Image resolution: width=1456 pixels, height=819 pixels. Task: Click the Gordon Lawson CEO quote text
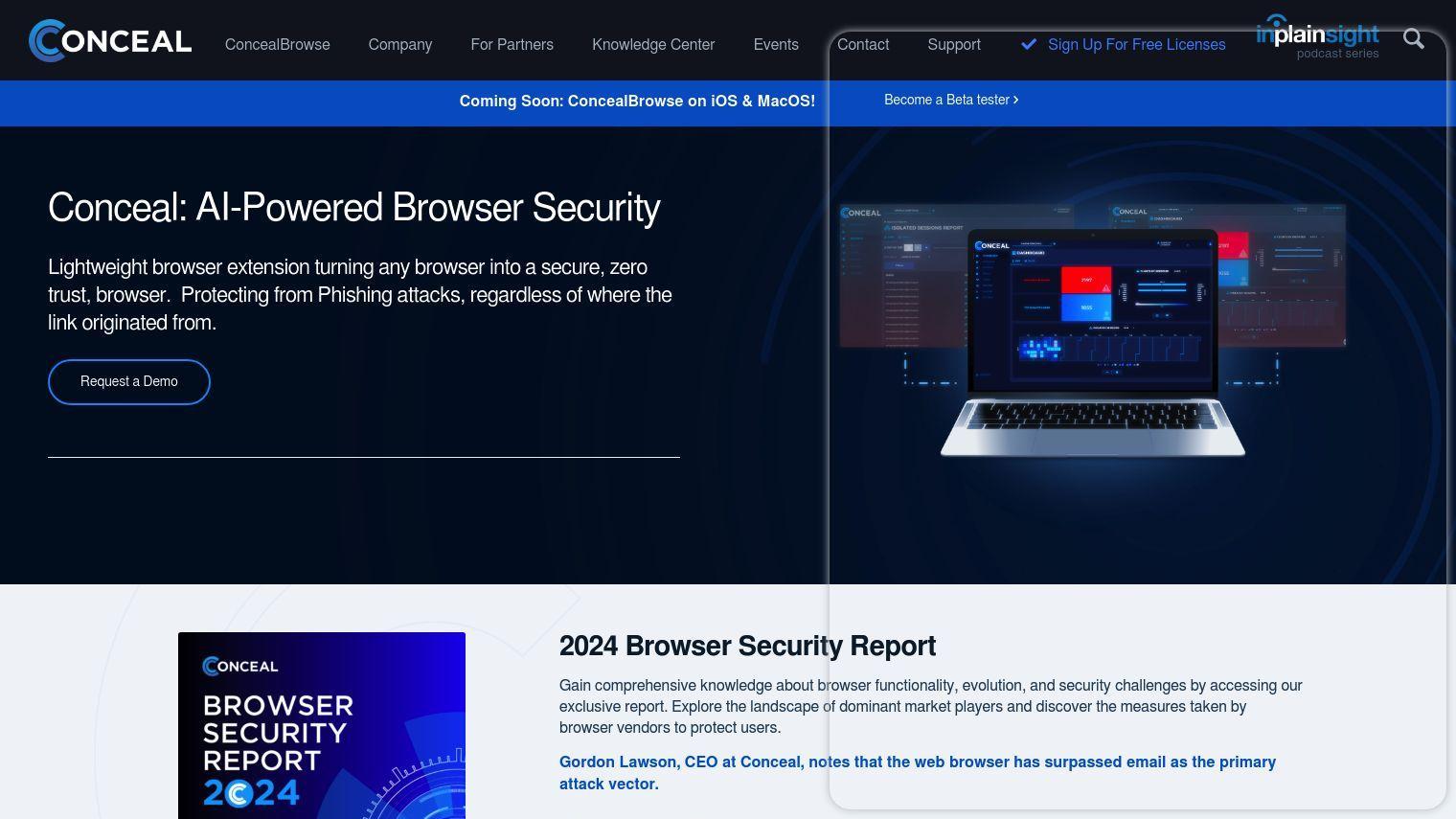(918, 773)
